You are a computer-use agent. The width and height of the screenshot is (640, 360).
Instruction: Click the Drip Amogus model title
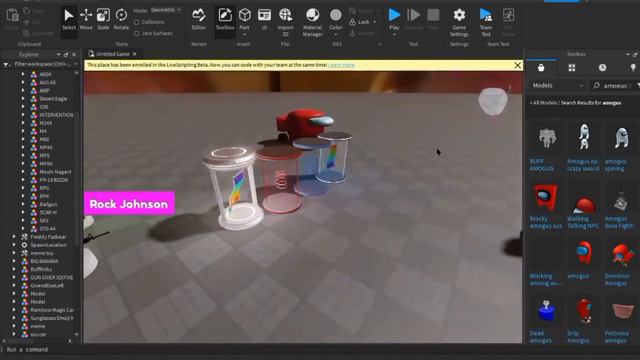[578, 337]
